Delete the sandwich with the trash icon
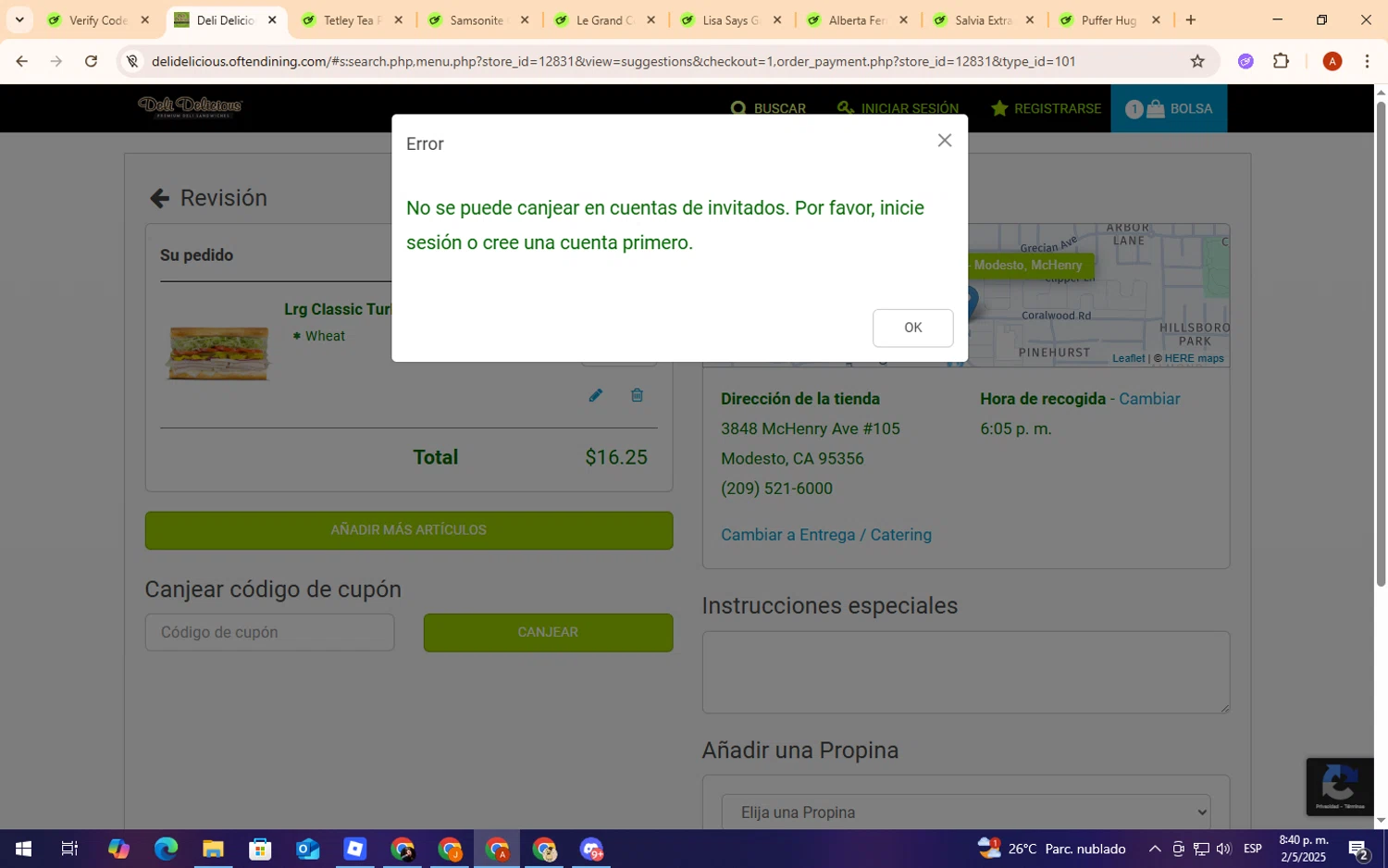1388x868 pixels. point(637,395)
